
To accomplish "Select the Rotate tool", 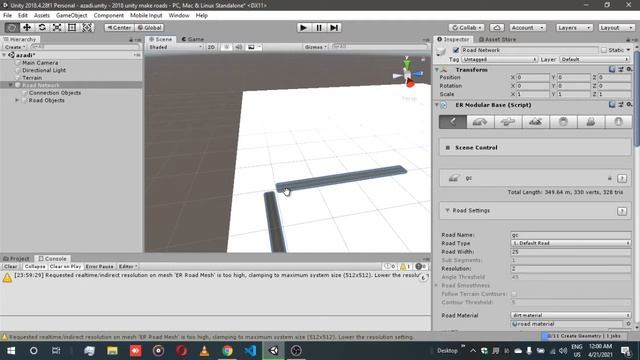I will (42, 27).
